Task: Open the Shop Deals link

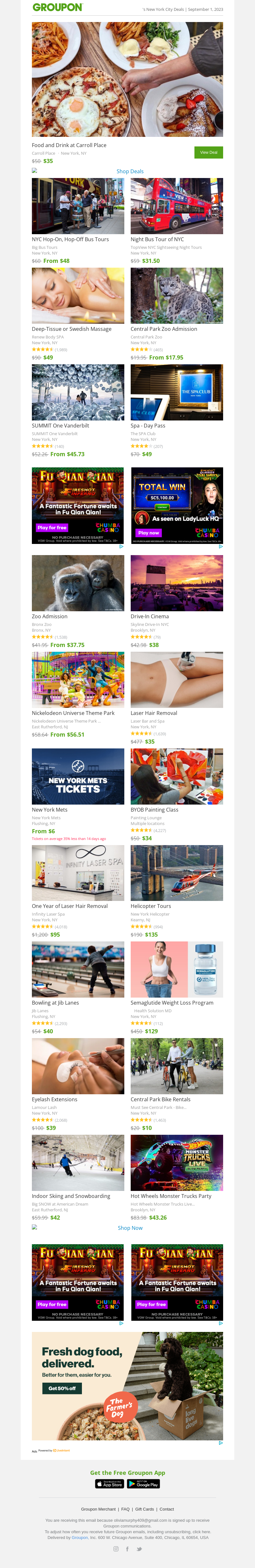Action: pos(130,172)
